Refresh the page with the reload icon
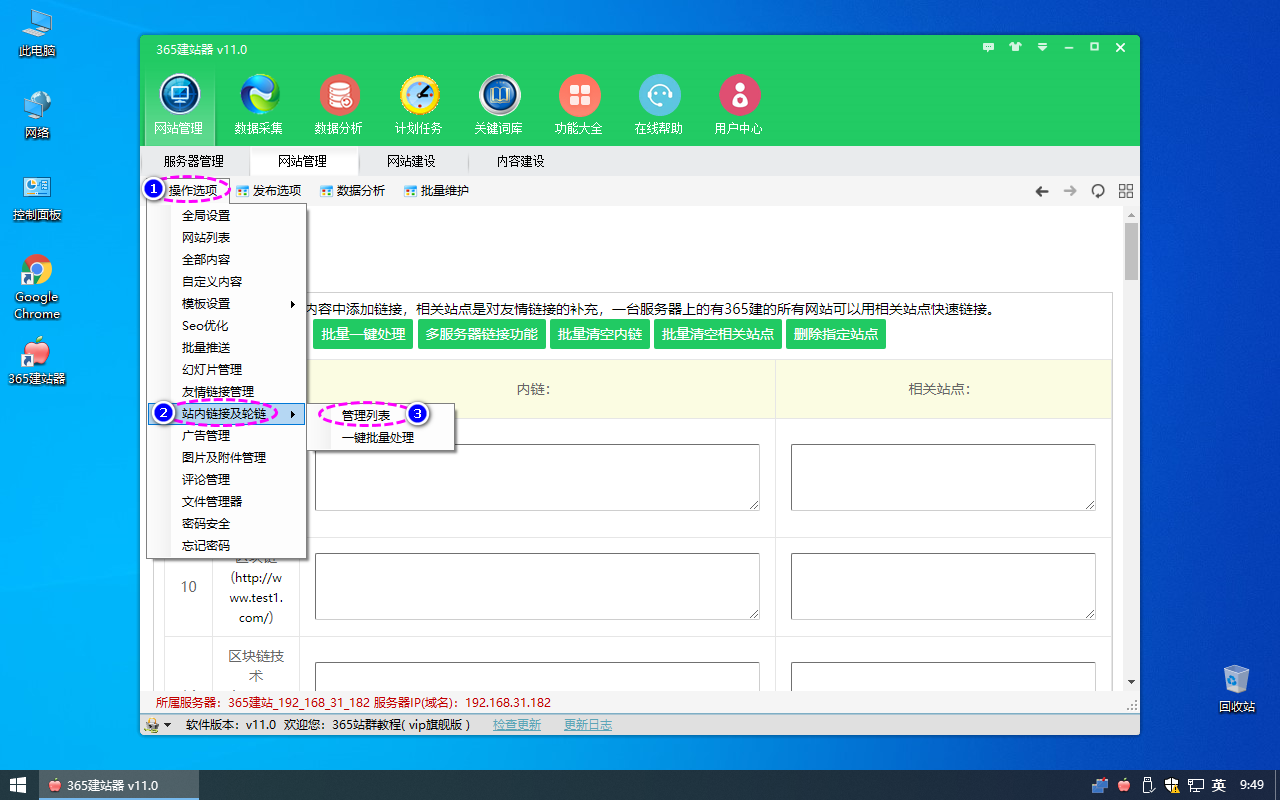This screenshot has width=1280, height=800. 1098,191
